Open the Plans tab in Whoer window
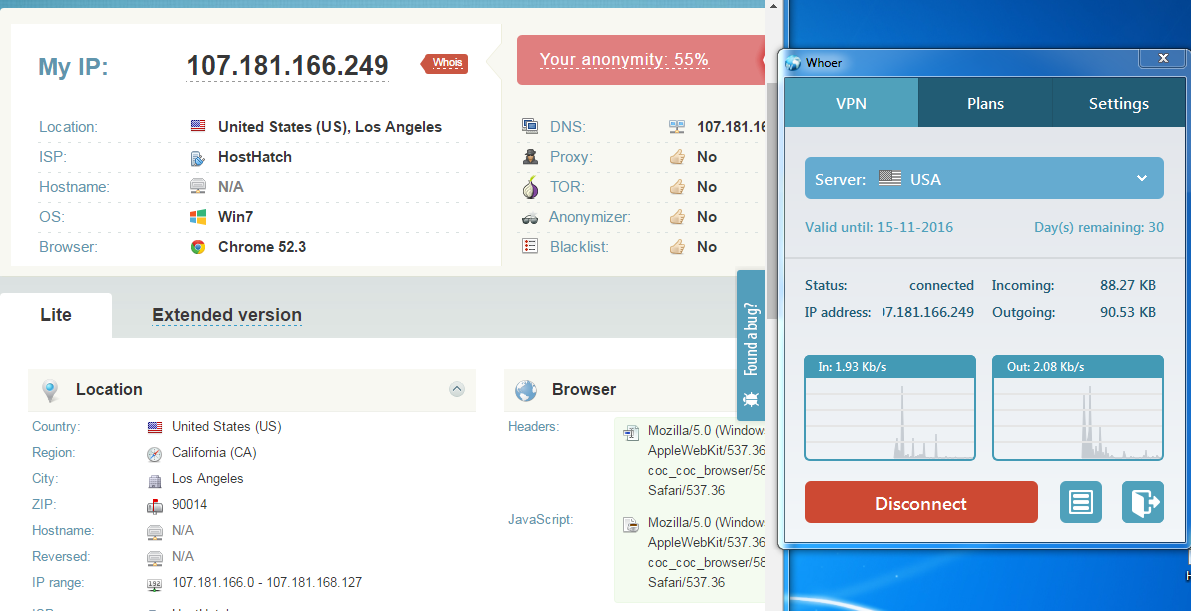The image size is (1191, 611). pyautogui.click(x=985, y=103)
